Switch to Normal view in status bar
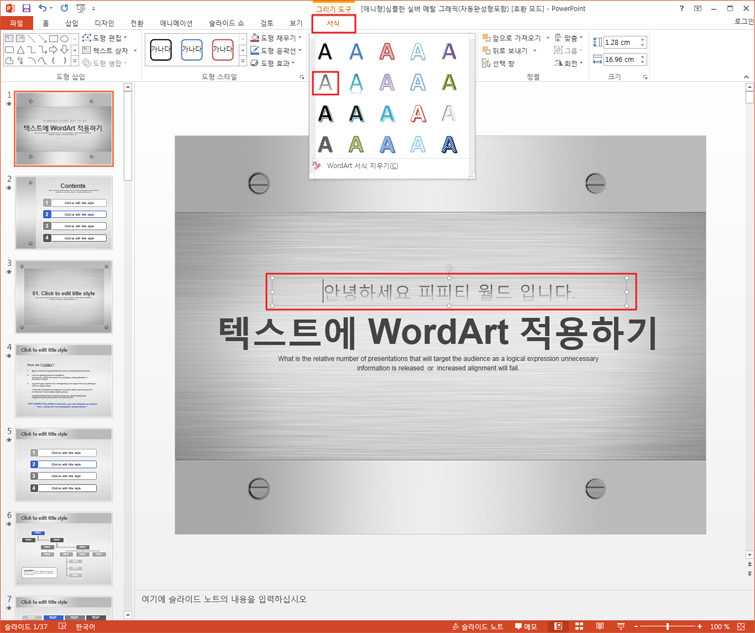Image resolution: width=755 pixels, height=633 pixels. coord(558,626)
